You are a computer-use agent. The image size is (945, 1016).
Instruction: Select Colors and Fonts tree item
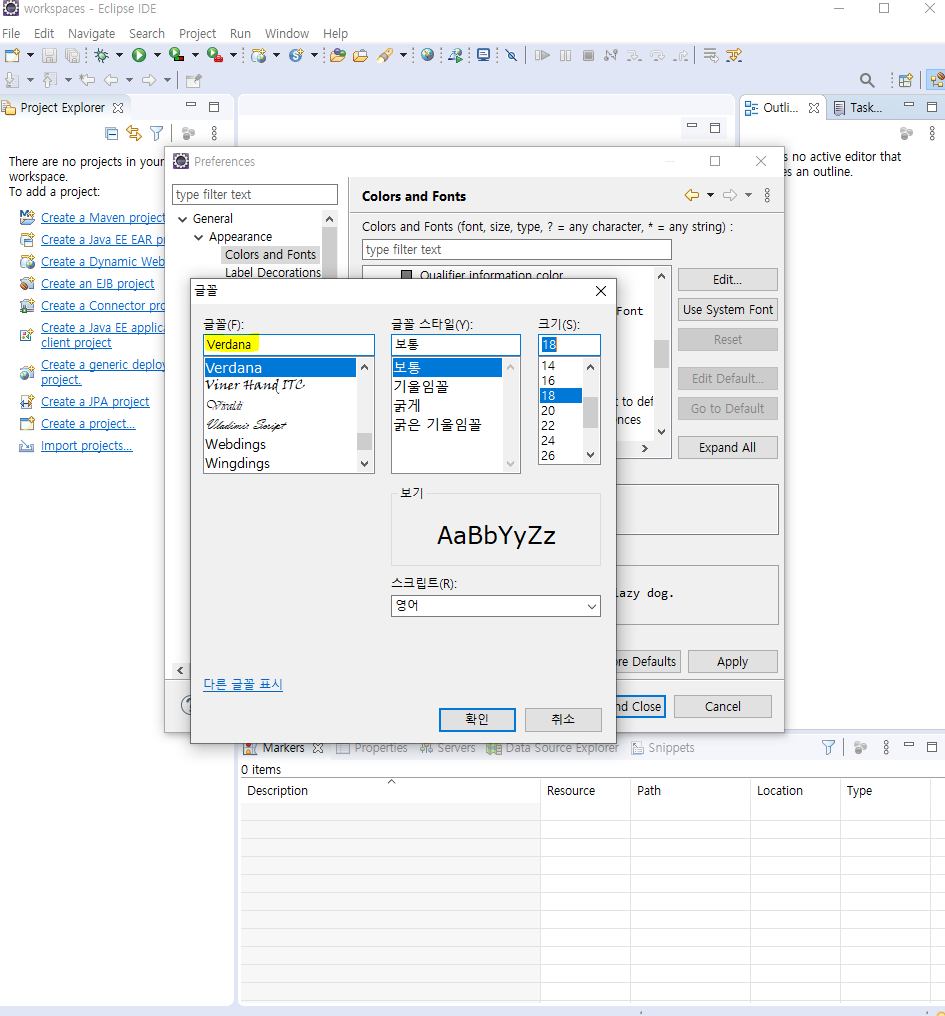point(270,255)
